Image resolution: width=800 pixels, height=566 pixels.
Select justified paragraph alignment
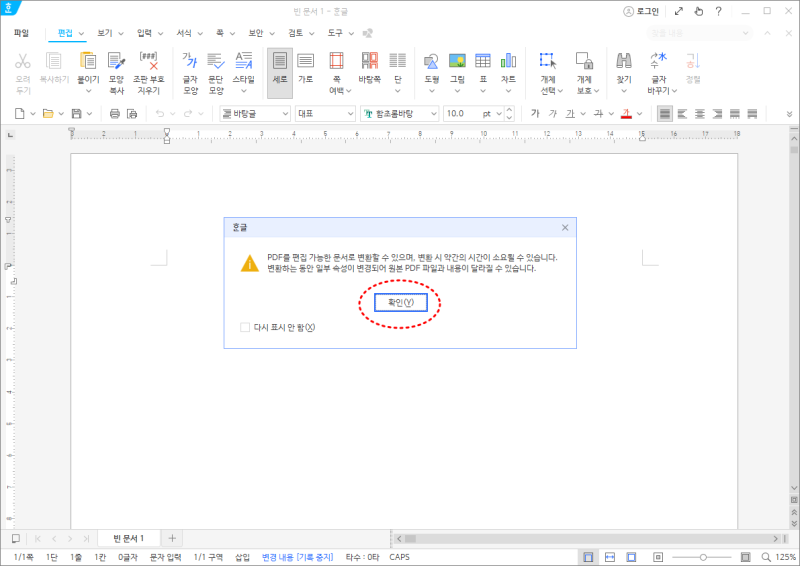664,113
